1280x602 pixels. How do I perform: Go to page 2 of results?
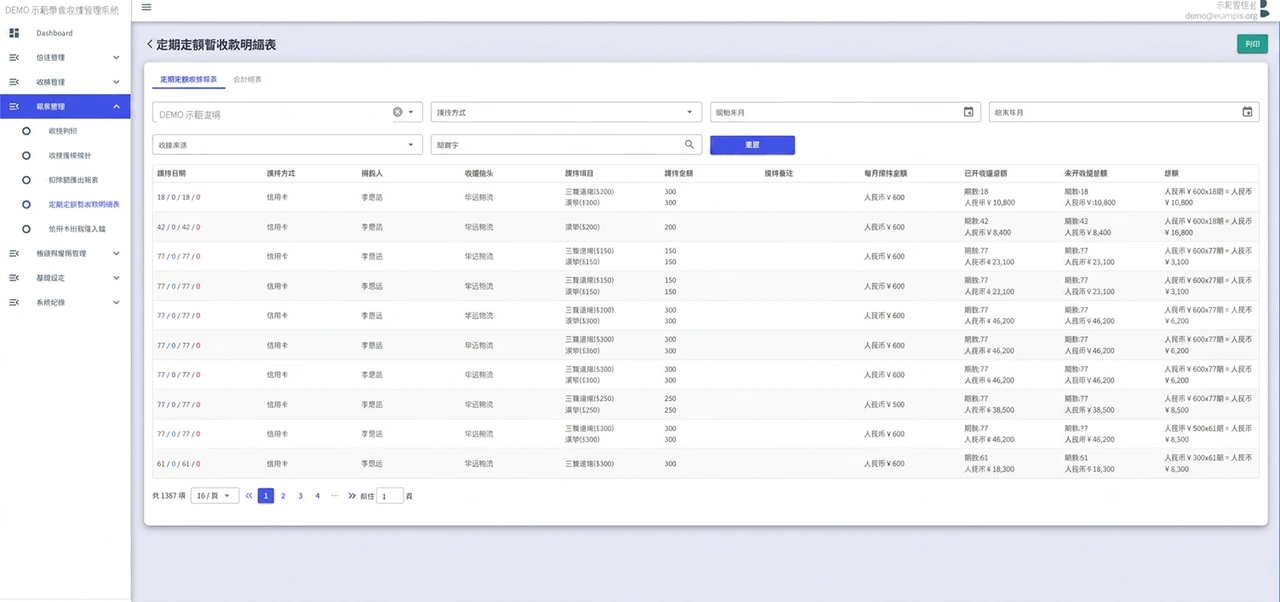283,495
